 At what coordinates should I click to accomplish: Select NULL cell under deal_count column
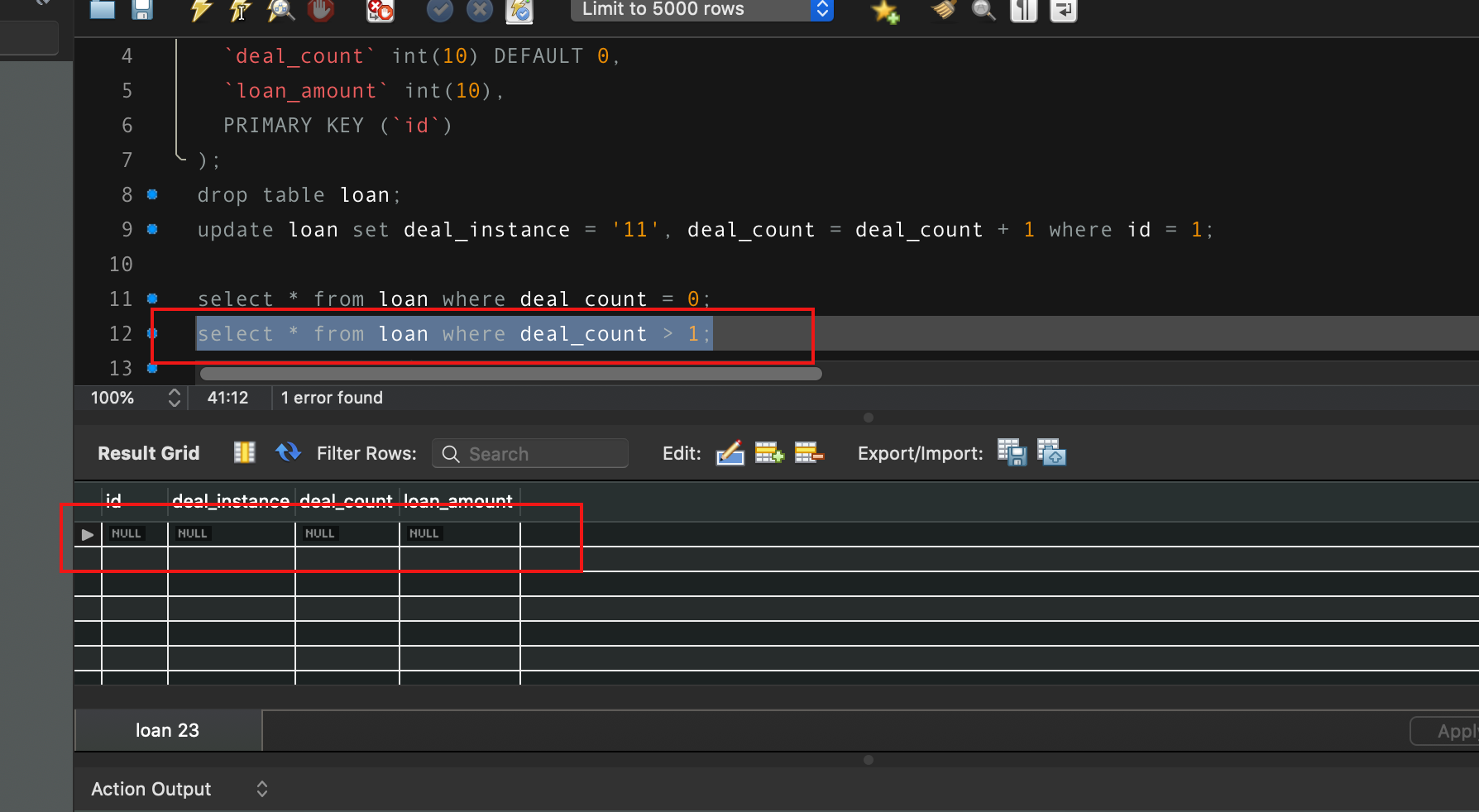[x=347, y=534]
